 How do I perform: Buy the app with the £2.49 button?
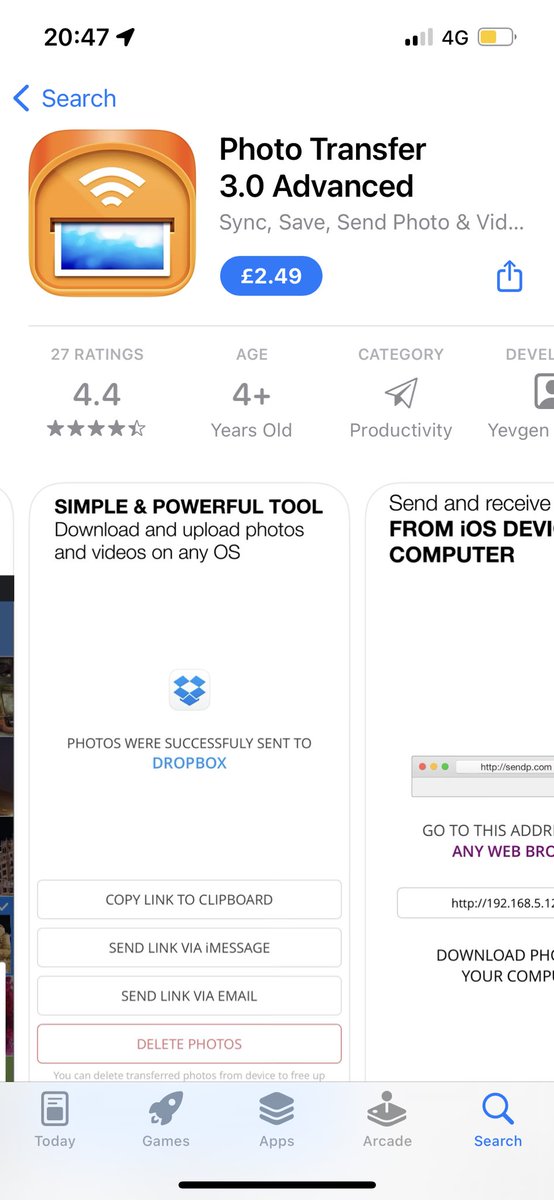[271, 276]
